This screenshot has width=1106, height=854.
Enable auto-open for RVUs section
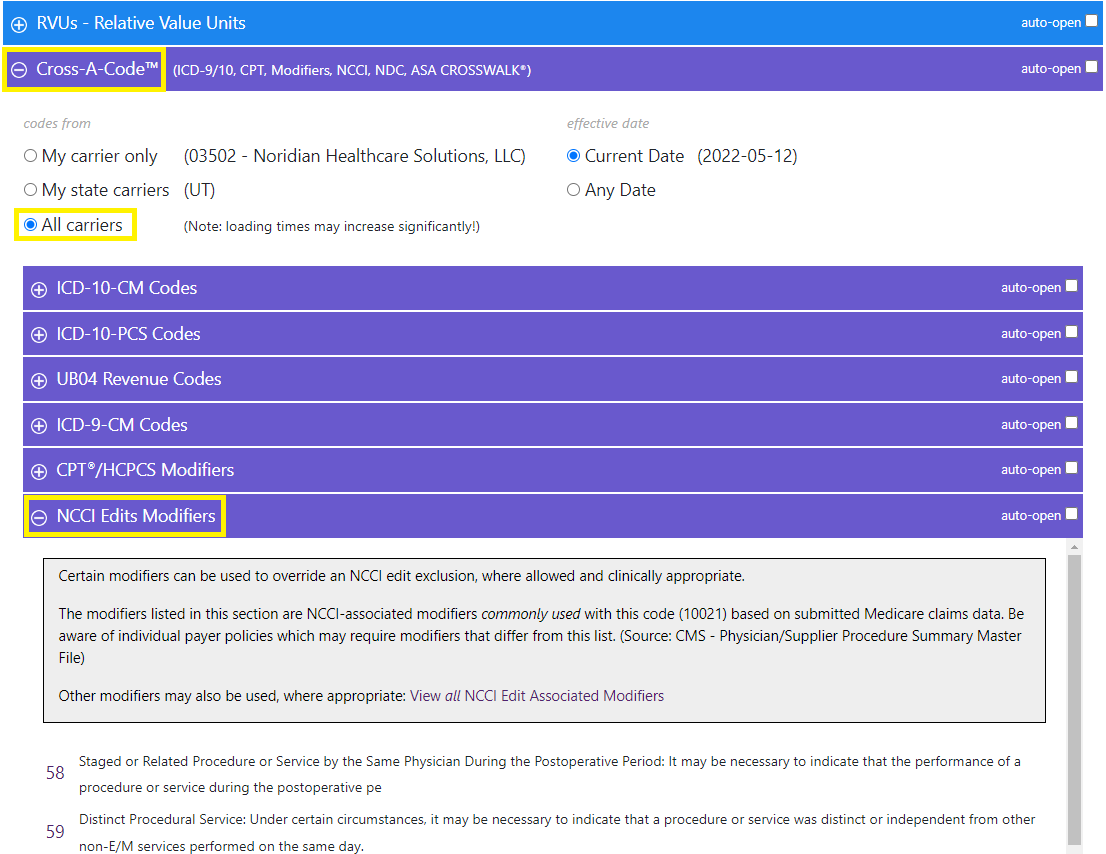(x=1091, y=21)
